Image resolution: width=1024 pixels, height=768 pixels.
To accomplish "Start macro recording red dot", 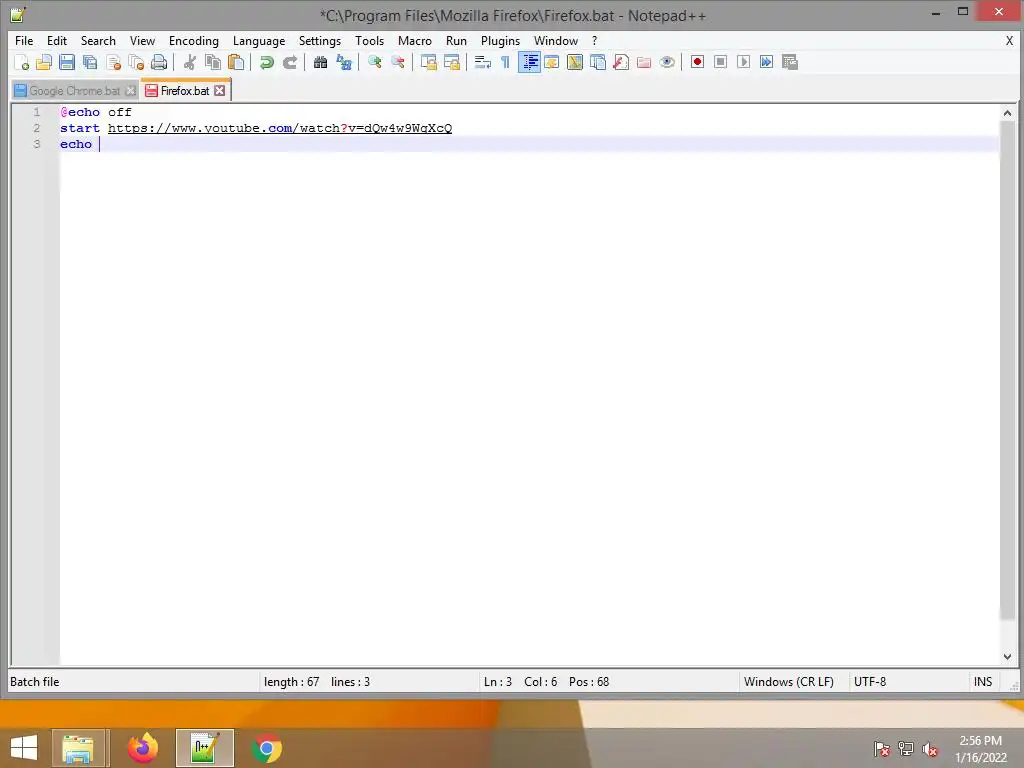I will point(697,62).
